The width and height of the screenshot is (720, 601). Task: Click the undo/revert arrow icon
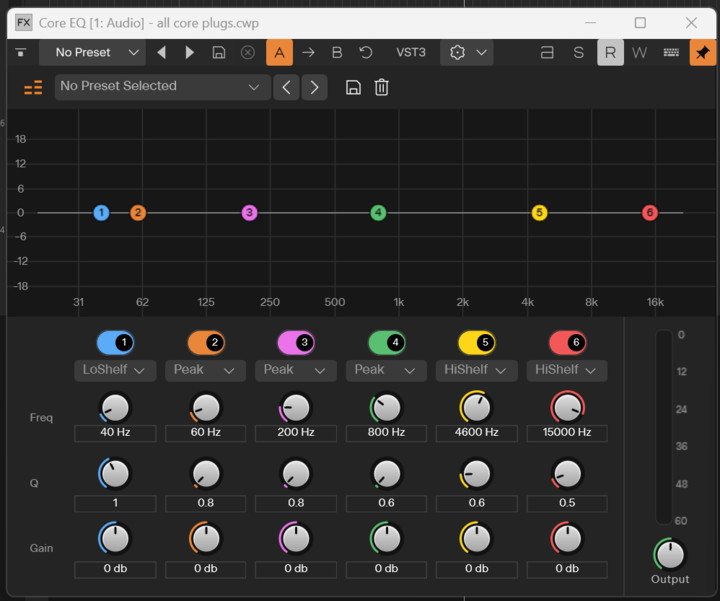click(366, 52)
